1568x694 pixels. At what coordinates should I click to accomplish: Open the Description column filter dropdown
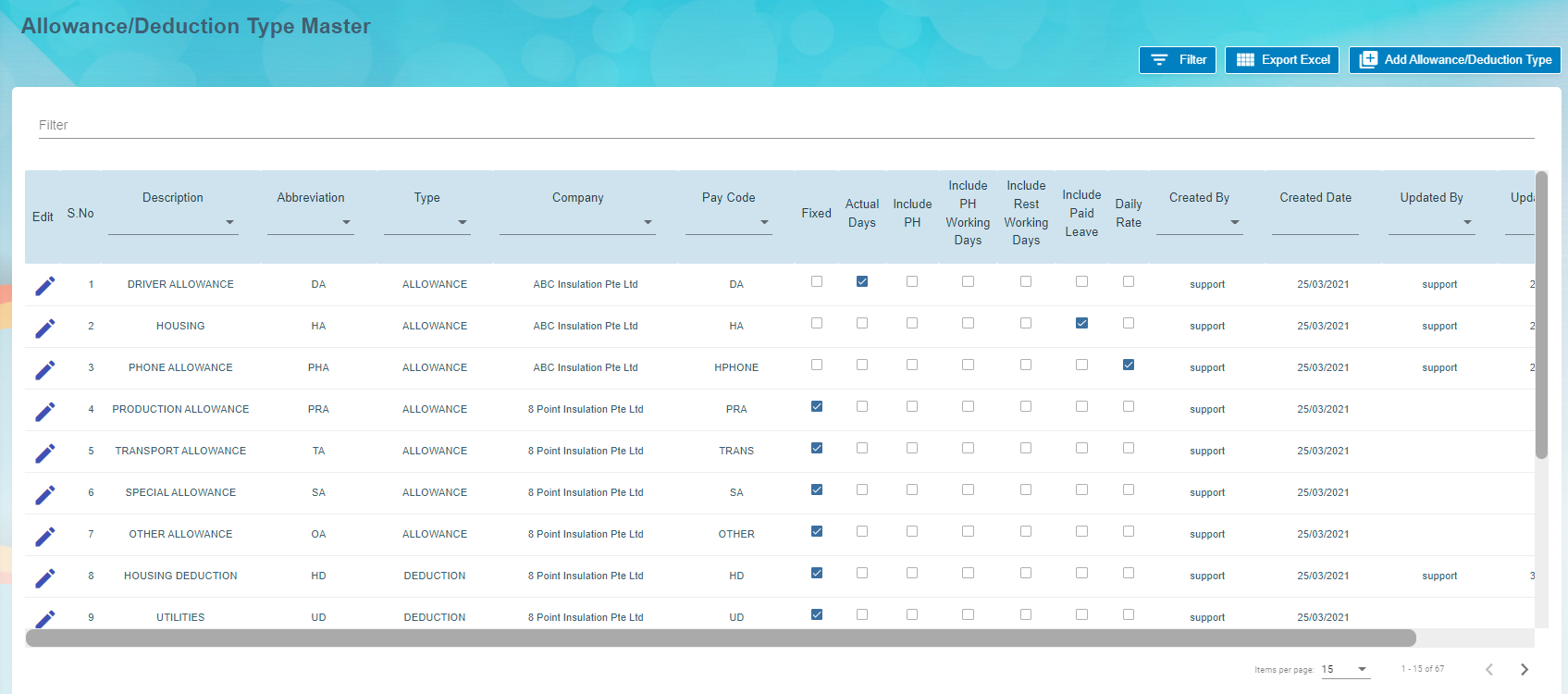pos(173,222)
